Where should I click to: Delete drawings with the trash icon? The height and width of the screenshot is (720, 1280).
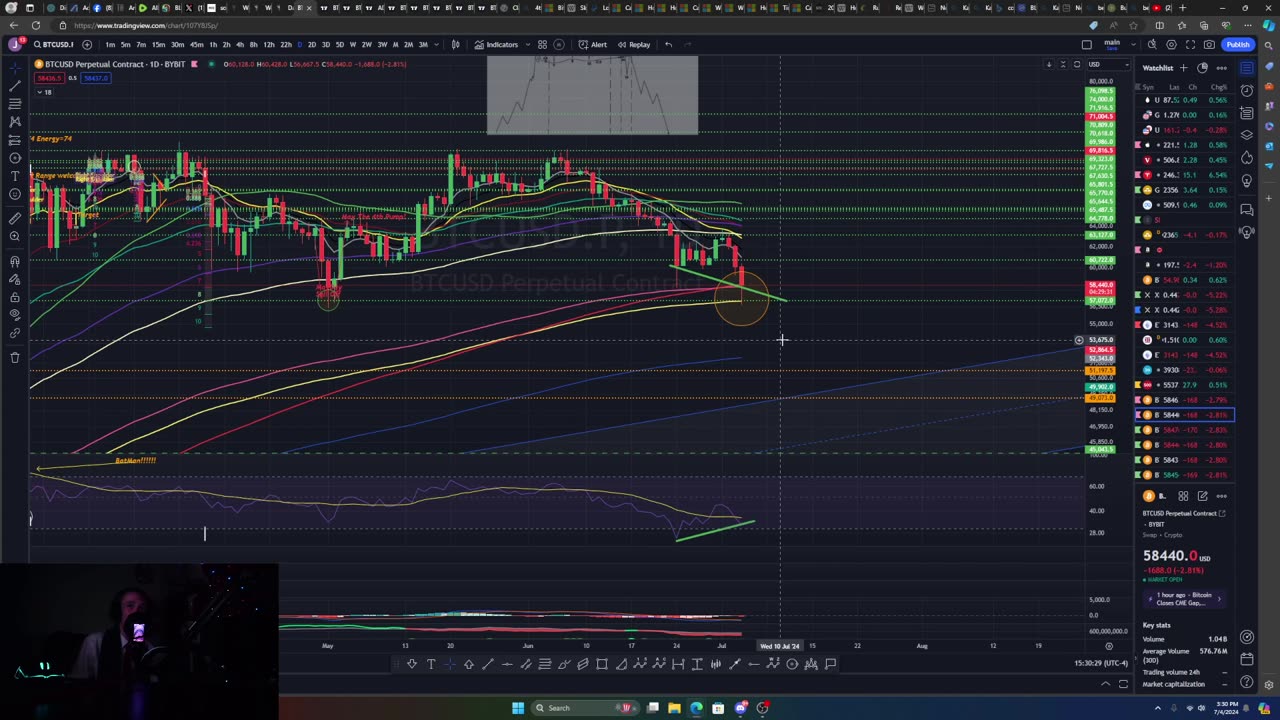pos(15,357)
